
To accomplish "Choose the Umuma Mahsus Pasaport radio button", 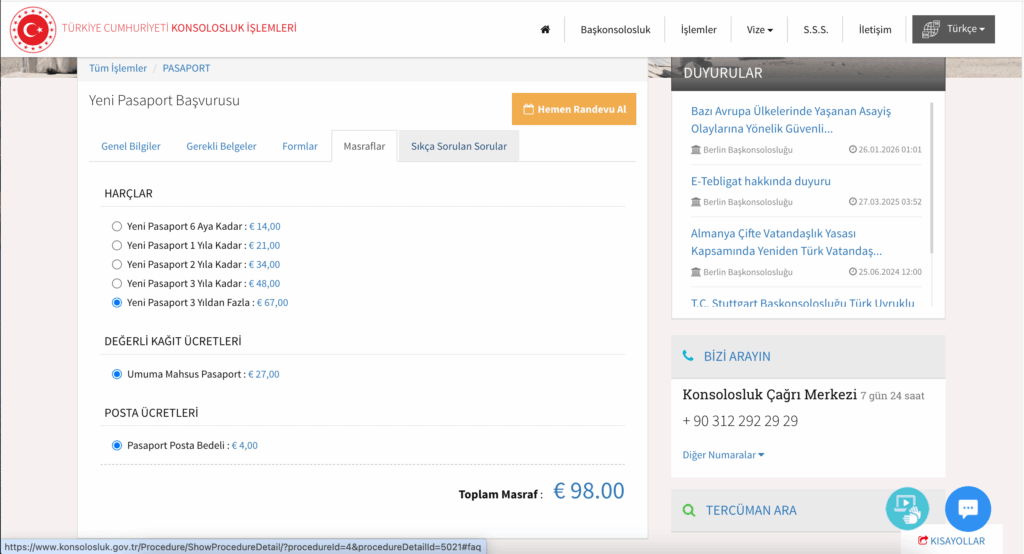I will click(x=117, y=374).
